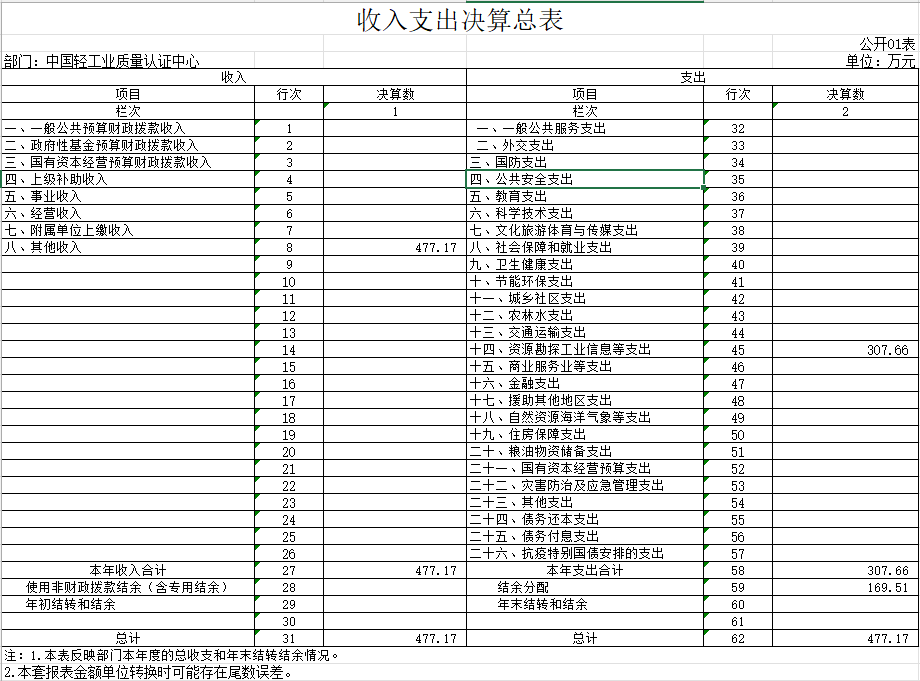
Task: Select the cell 二十一、国有资本经营预算支出
Action: pyautogui.click(x=585, y=469)
